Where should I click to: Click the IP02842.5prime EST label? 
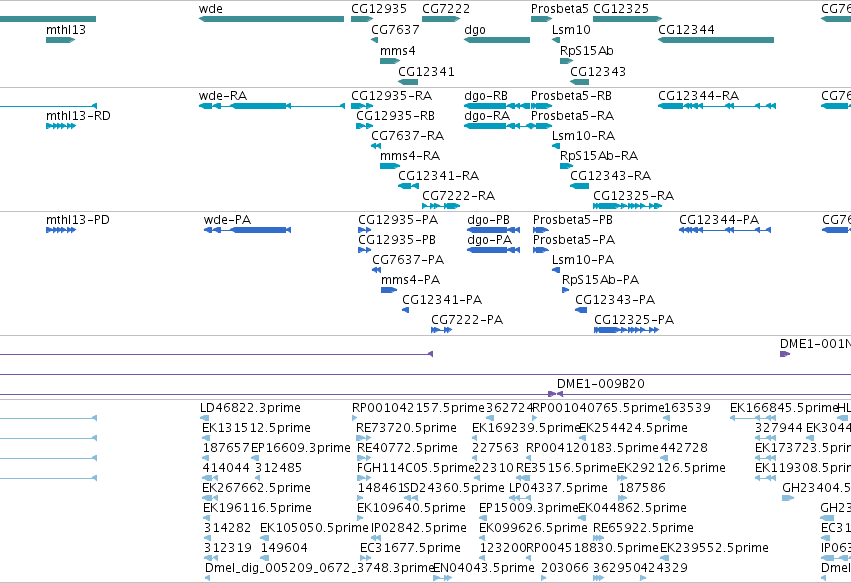pos(419,528)
